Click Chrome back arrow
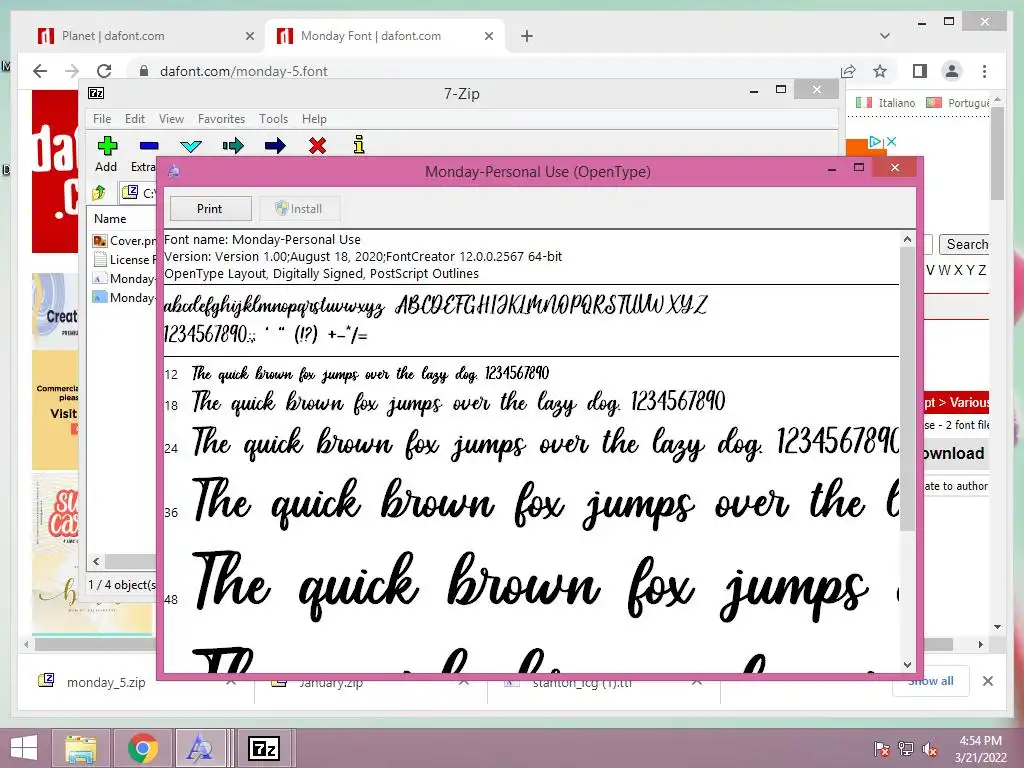This screenshot has height=768, width=1024. coord(40,71)
